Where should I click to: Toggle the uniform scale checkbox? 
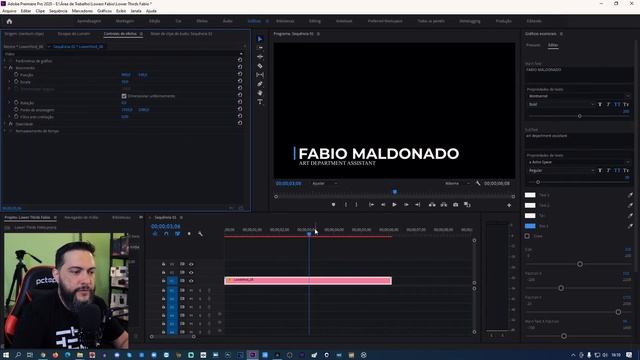(124, 96)
